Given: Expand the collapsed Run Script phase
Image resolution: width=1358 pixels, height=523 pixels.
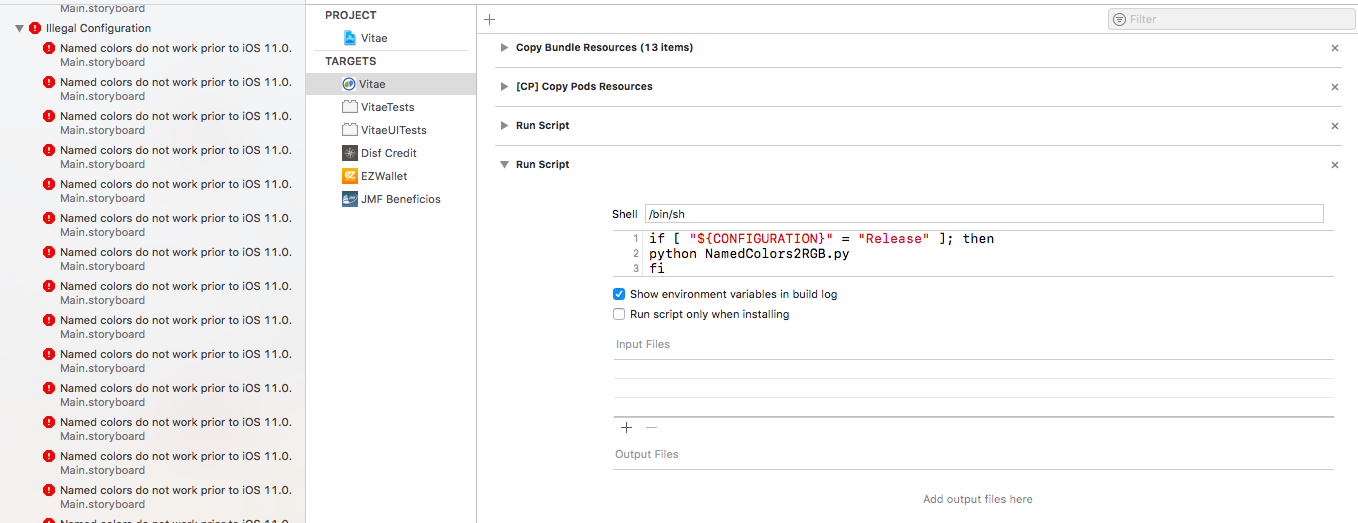Looking at the screenshot, I should (x=504, y=126).
